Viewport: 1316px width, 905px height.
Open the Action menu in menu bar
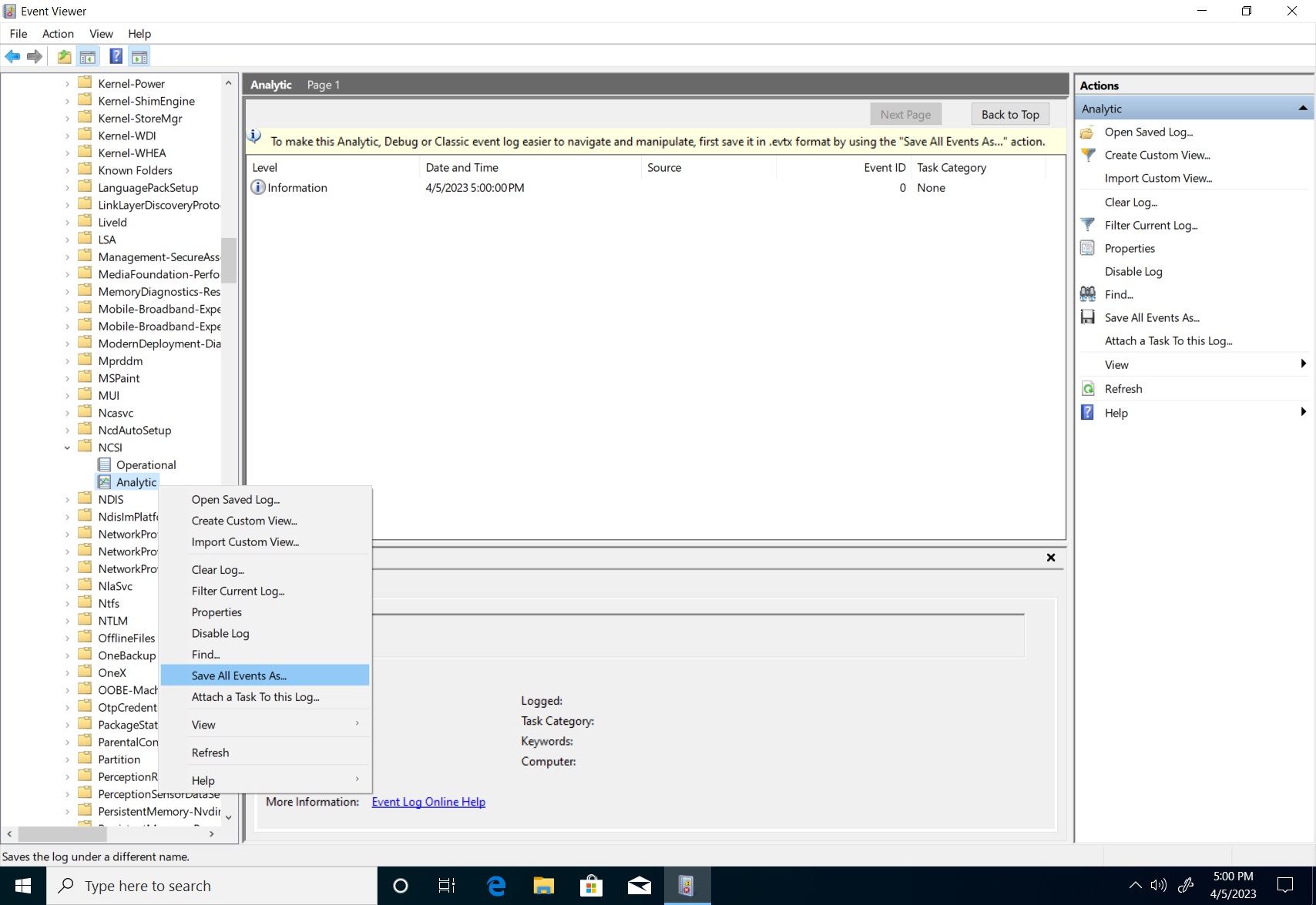coord(58,34)
